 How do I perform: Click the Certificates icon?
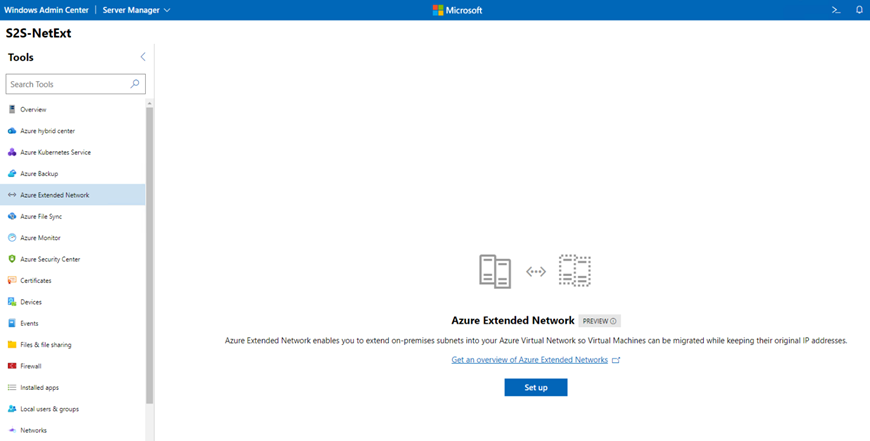[x=12, y=280]
